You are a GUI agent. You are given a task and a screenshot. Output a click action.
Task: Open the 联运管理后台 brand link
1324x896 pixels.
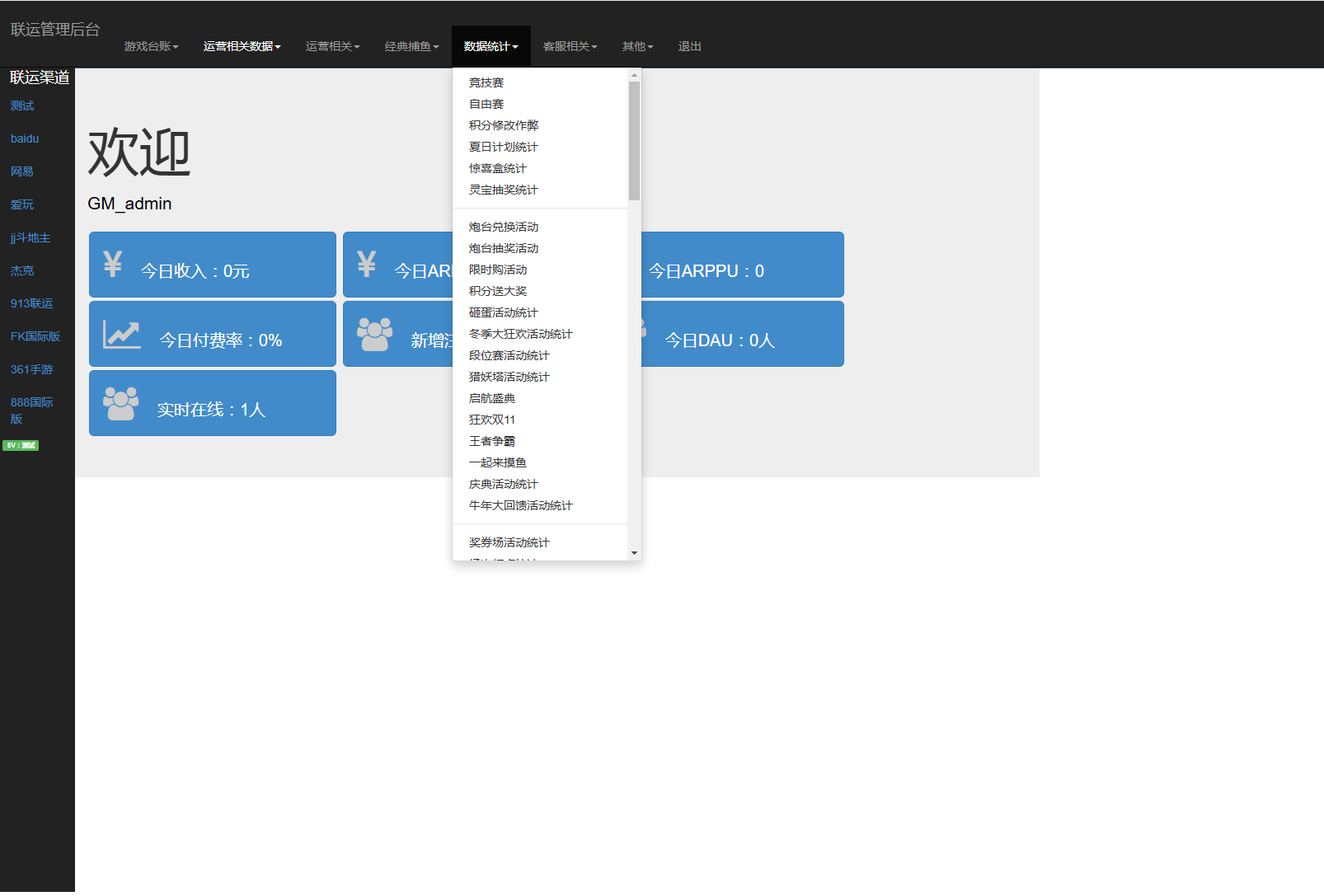(55, 30)
